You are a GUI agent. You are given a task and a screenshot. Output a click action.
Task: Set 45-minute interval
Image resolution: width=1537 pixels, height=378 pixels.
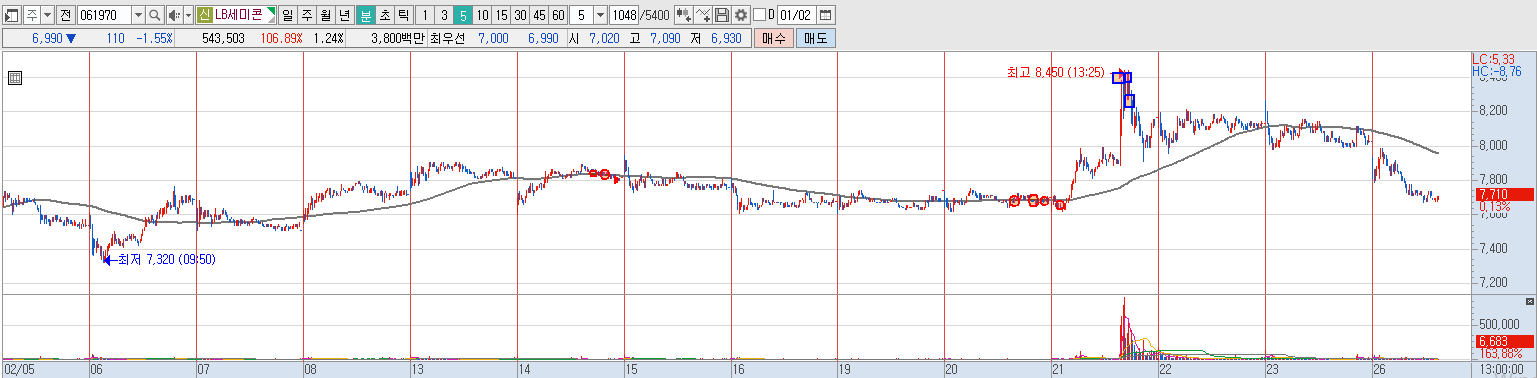pyautogui.click(x=539, y=15)
